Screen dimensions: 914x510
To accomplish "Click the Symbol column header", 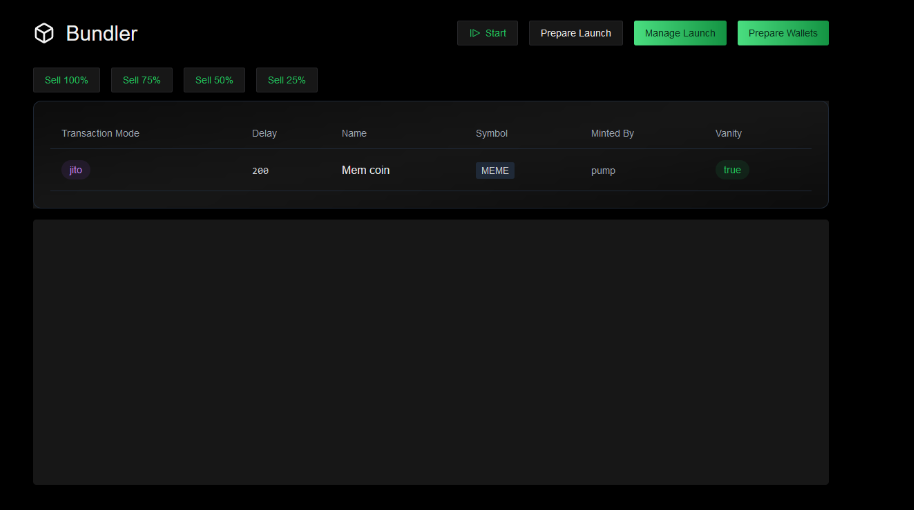I will [491, 133].
